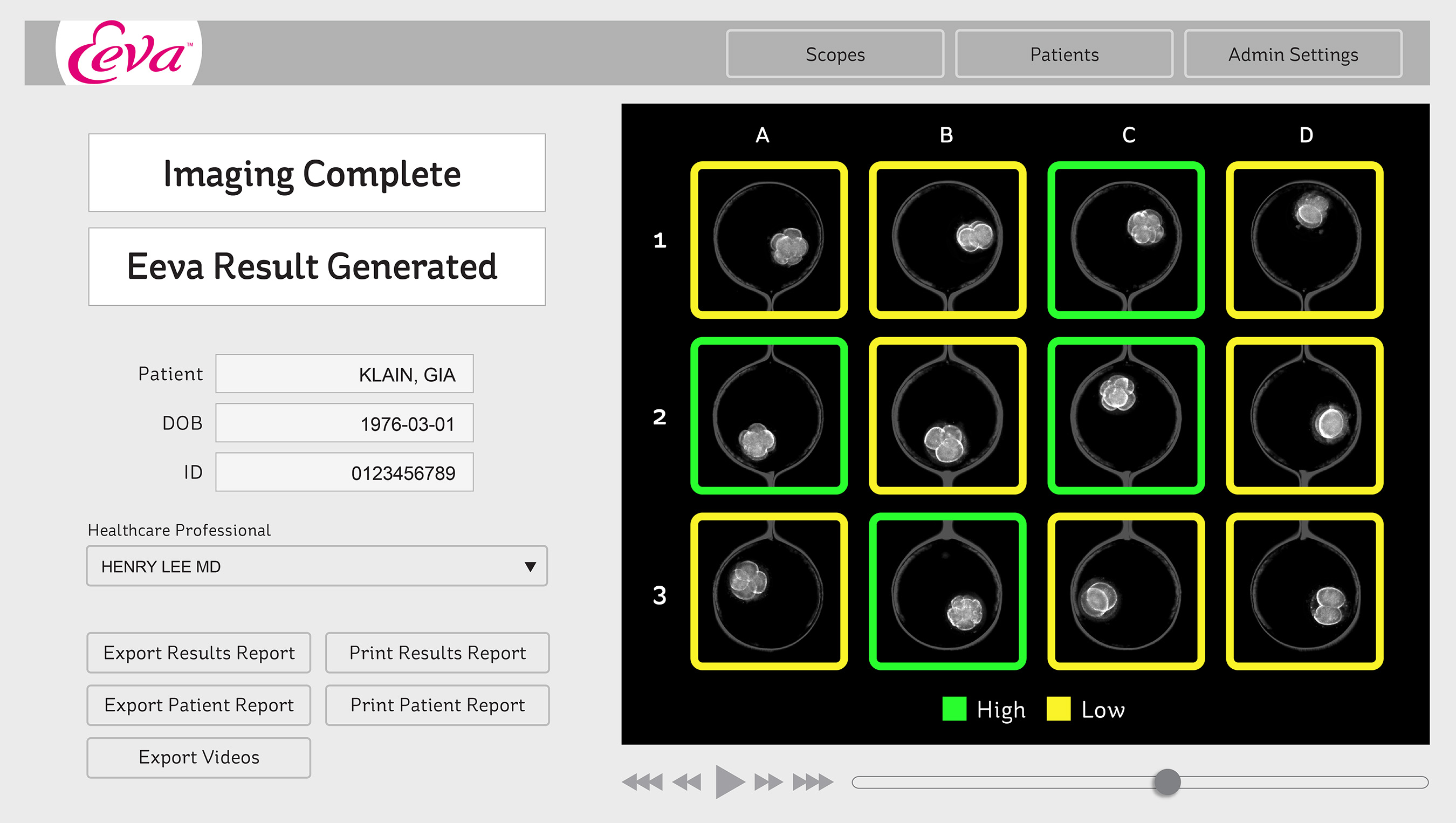
Task: Click the double-arrow rewind icon
Action: (686, 783)
